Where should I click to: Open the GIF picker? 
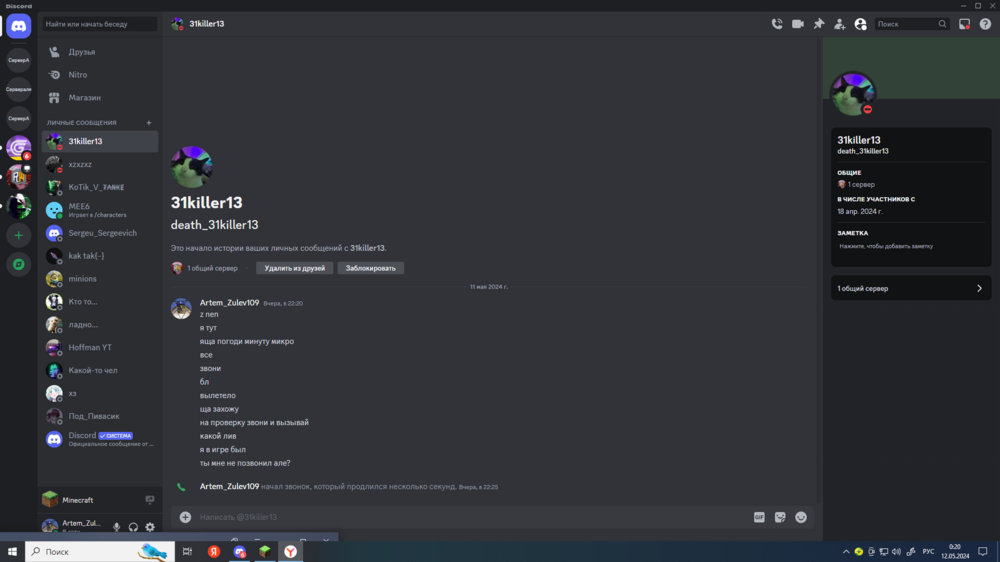759,517
